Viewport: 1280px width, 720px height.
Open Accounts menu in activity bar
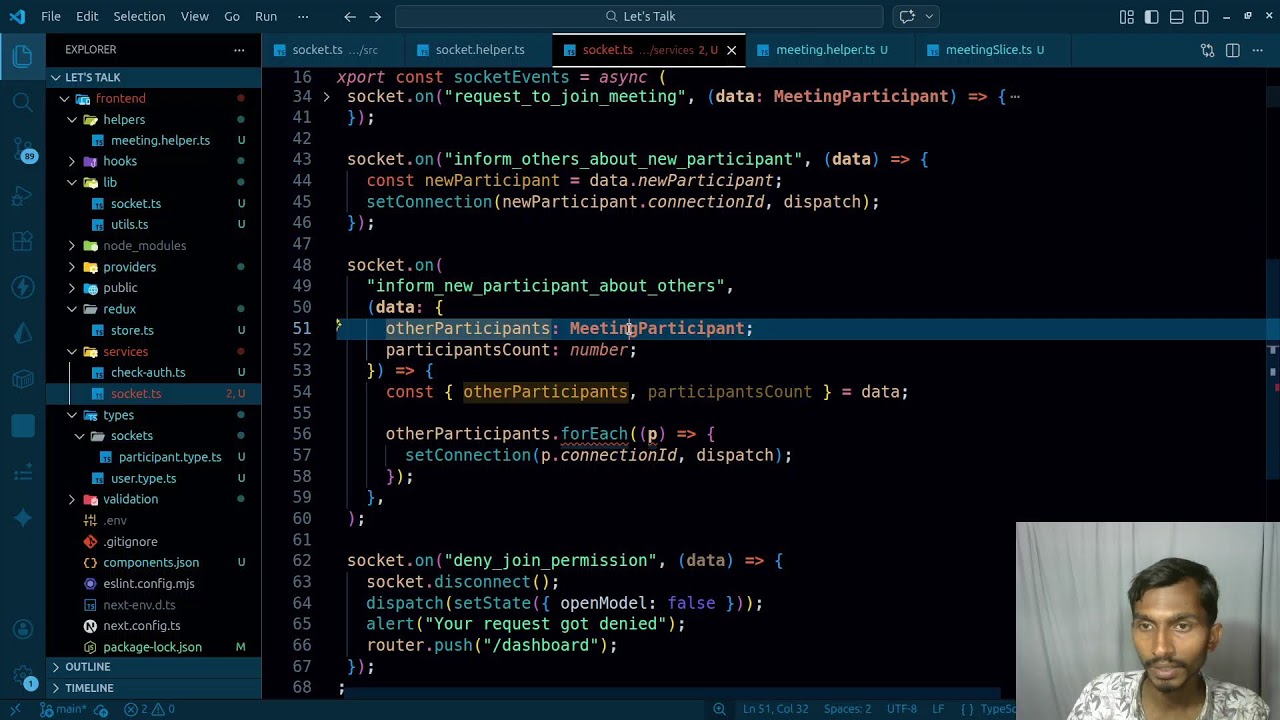(x=22, y=630)
